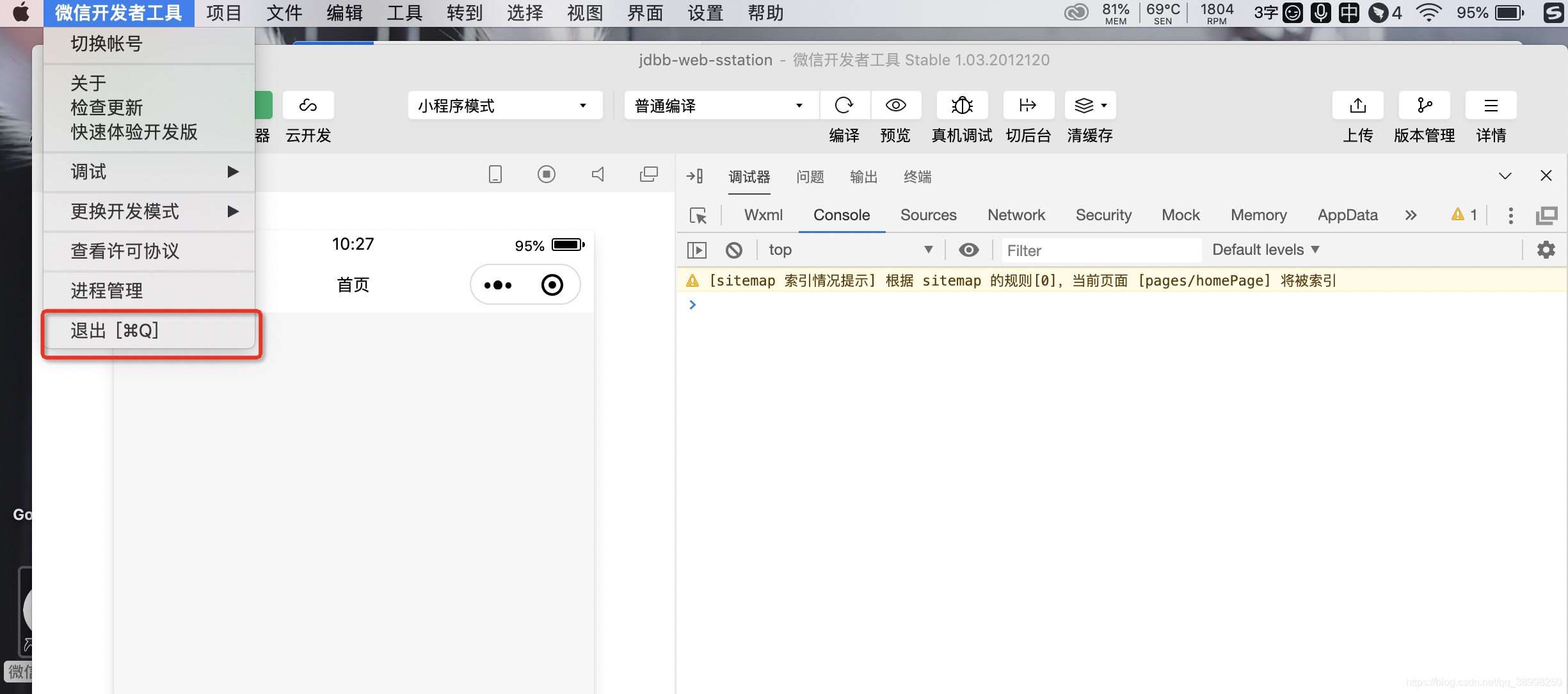Open the top context selector dropdown

coord(851,250)
